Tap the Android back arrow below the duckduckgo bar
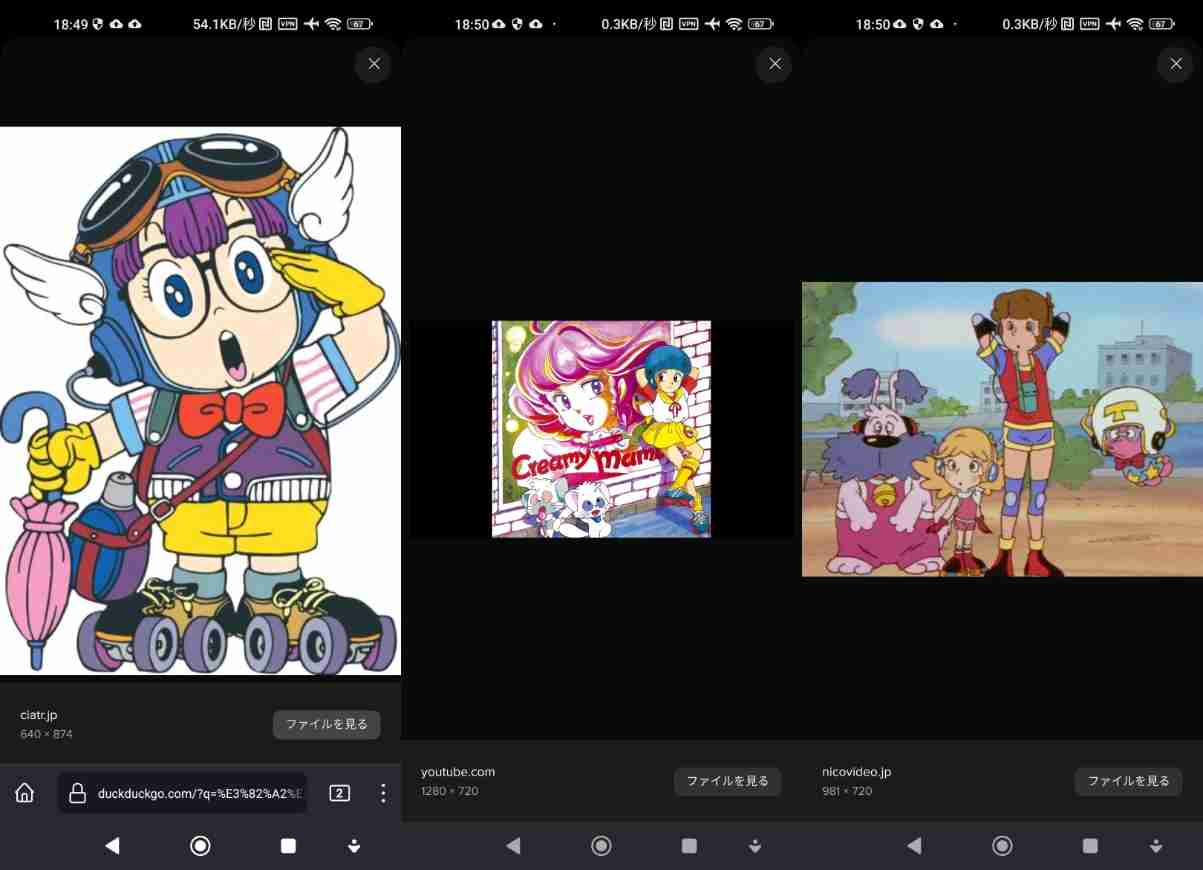The width and height of the screenshot is (1203, 870). tap(112, 846)
